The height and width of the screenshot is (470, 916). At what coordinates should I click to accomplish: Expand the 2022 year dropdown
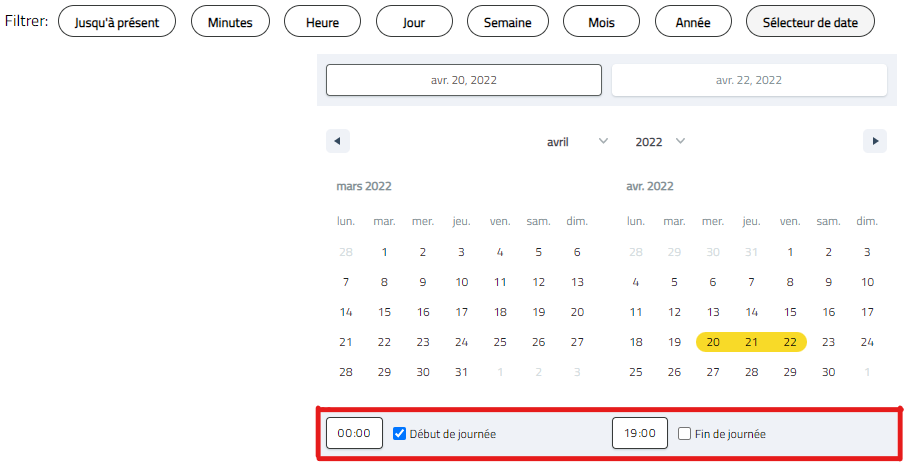pos(660,142)
